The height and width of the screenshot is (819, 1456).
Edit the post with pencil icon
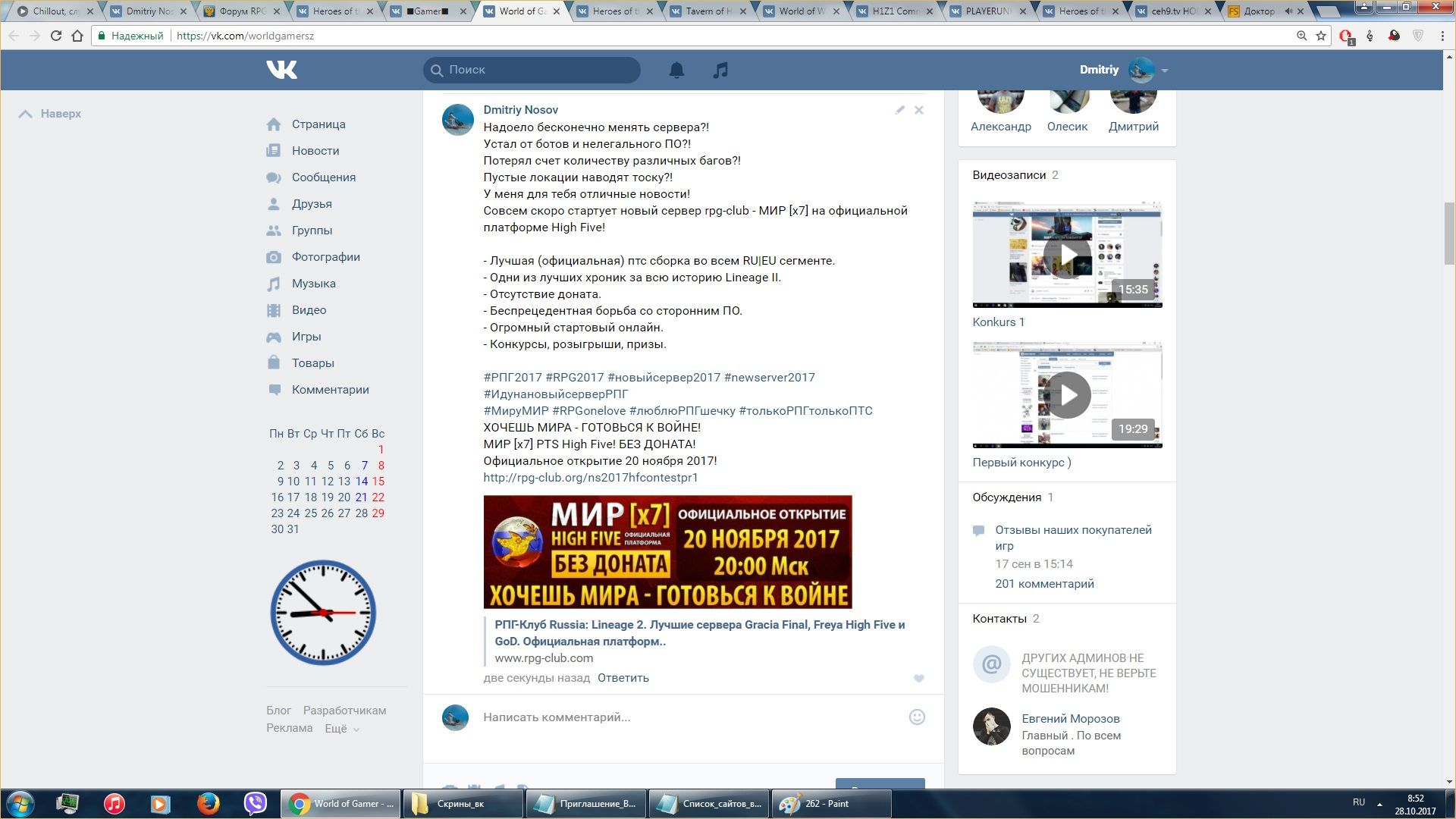pyautogui.click(x=899, y=110)
